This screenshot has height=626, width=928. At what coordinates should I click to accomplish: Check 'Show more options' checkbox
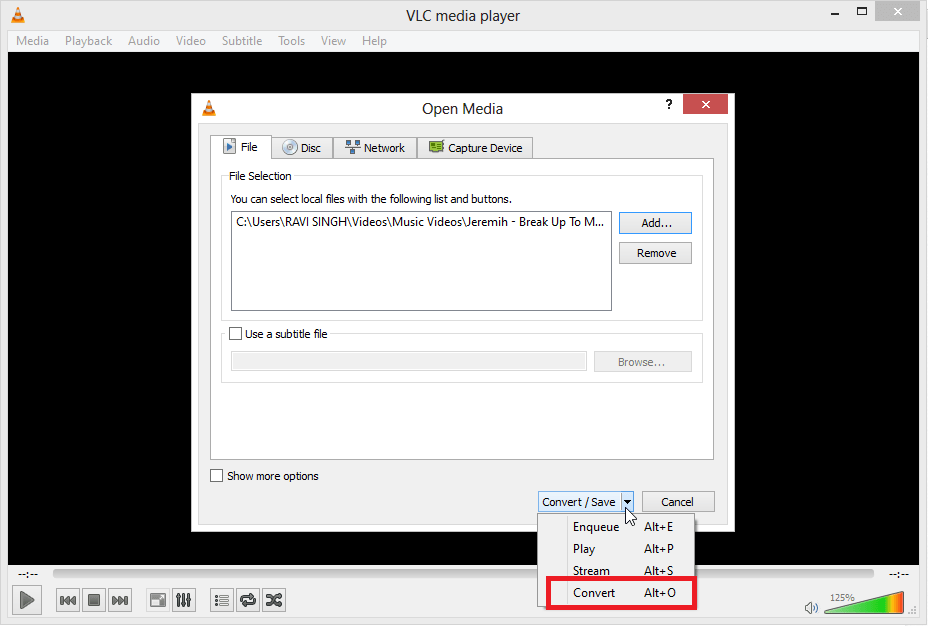(x=217, y=476)
